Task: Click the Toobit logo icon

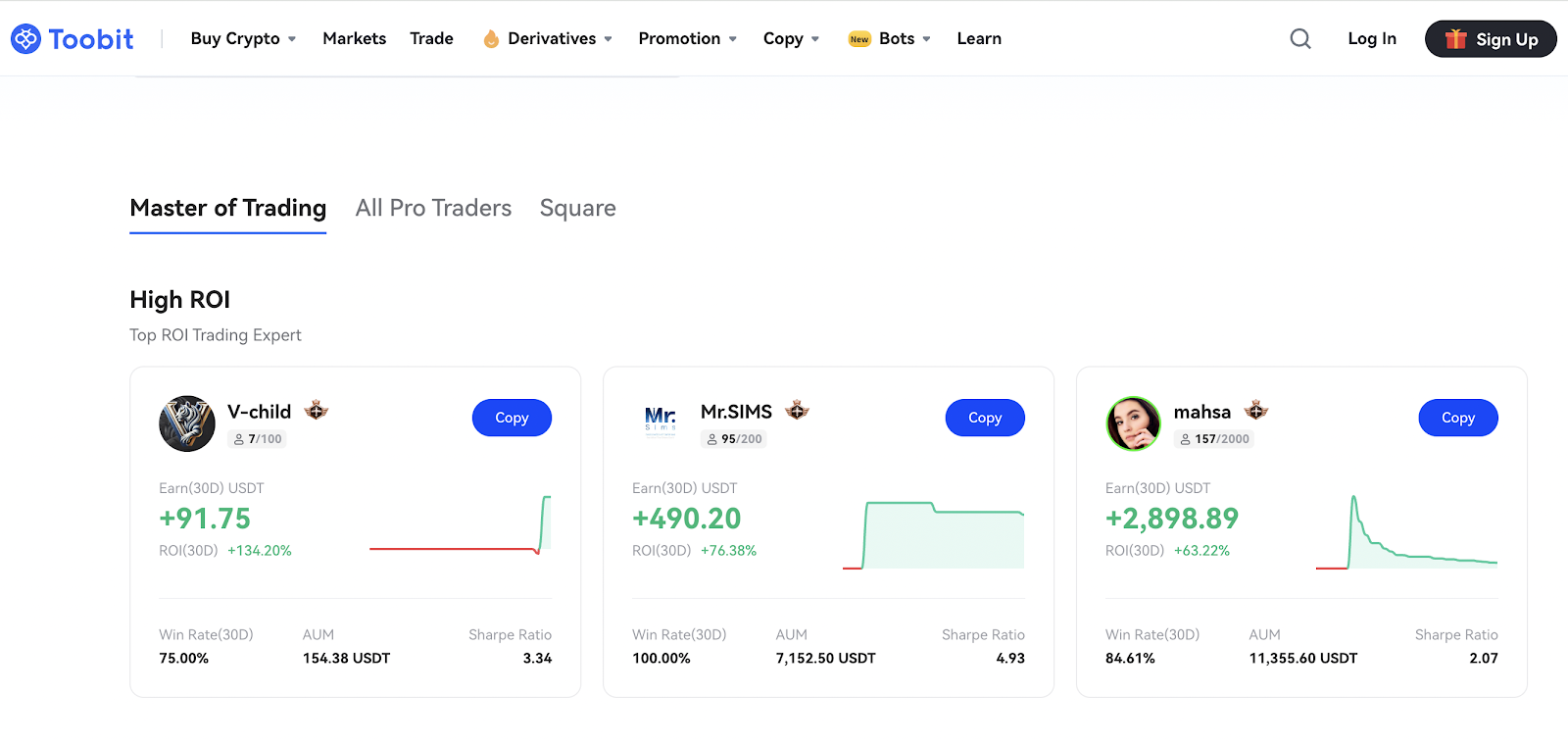Action: click(25, 39)
